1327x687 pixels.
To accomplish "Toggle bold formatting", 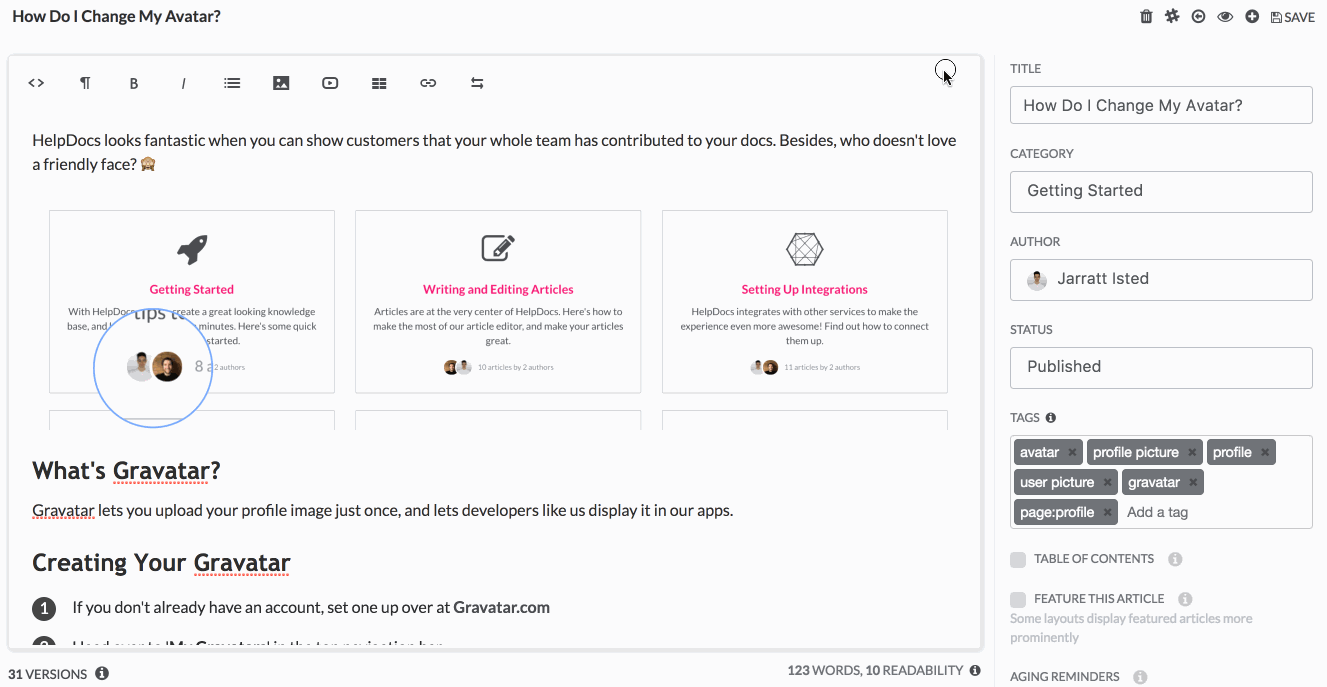I will click(134, 83).
